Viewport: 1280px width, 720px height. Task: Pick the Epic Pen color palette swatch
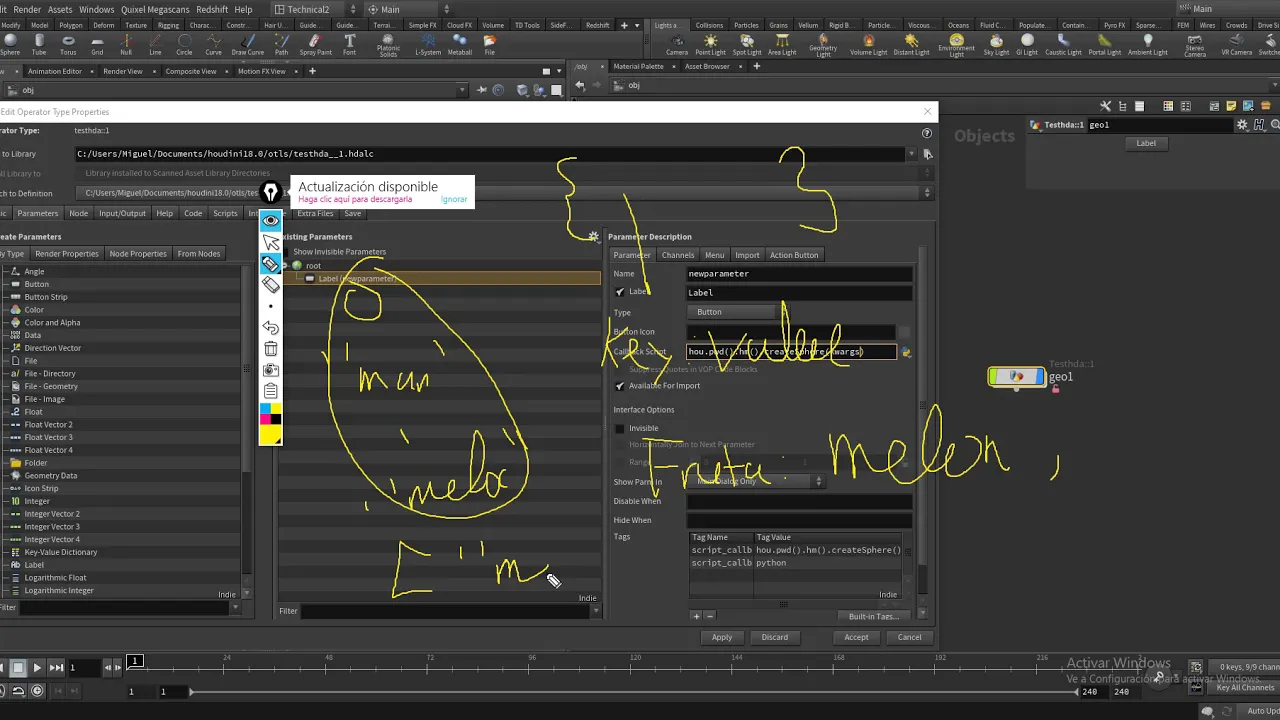(270, 413)
